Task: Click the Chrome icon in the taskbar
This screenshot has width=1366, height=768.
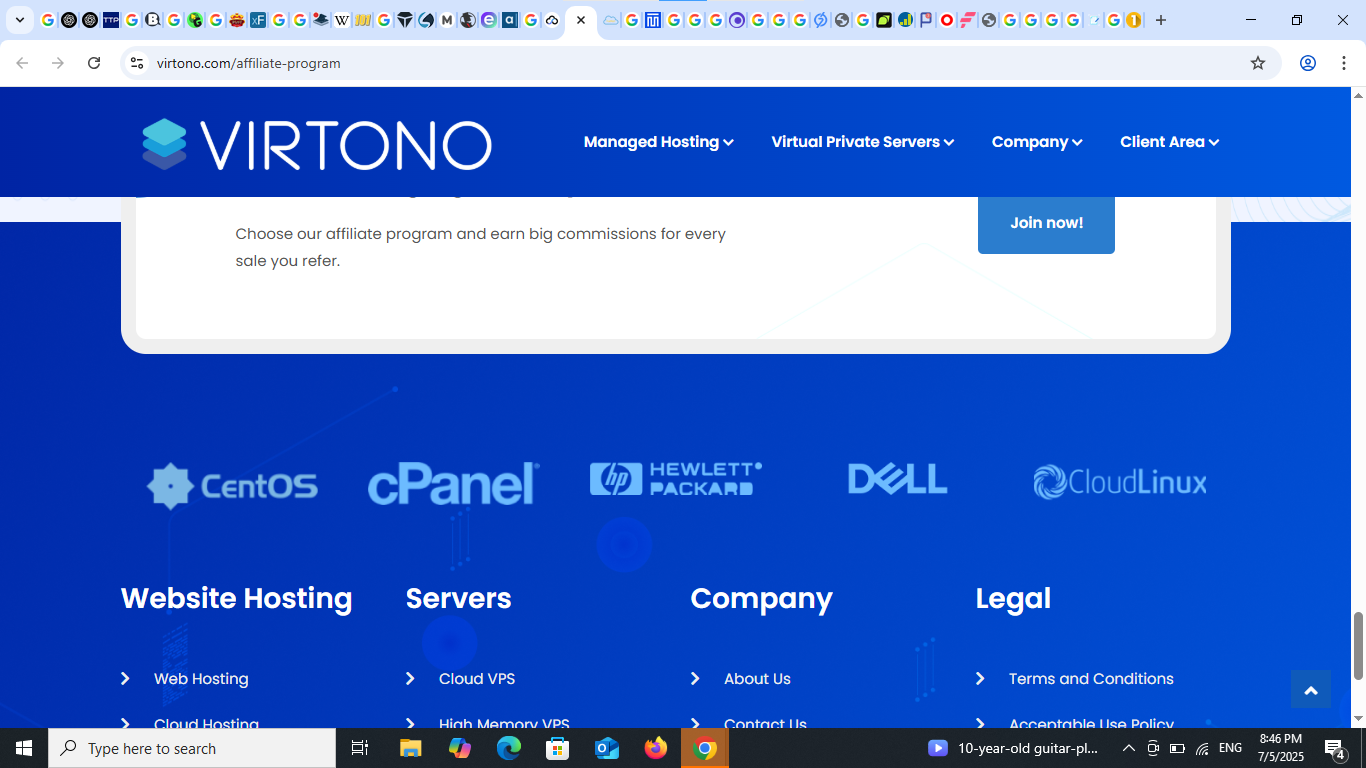Action: (x=705, y=748)
